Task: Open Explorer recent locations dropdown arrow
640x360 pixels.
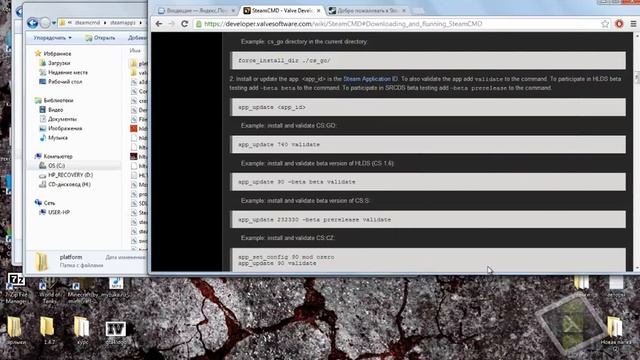Action: click(x=53, y=23)
